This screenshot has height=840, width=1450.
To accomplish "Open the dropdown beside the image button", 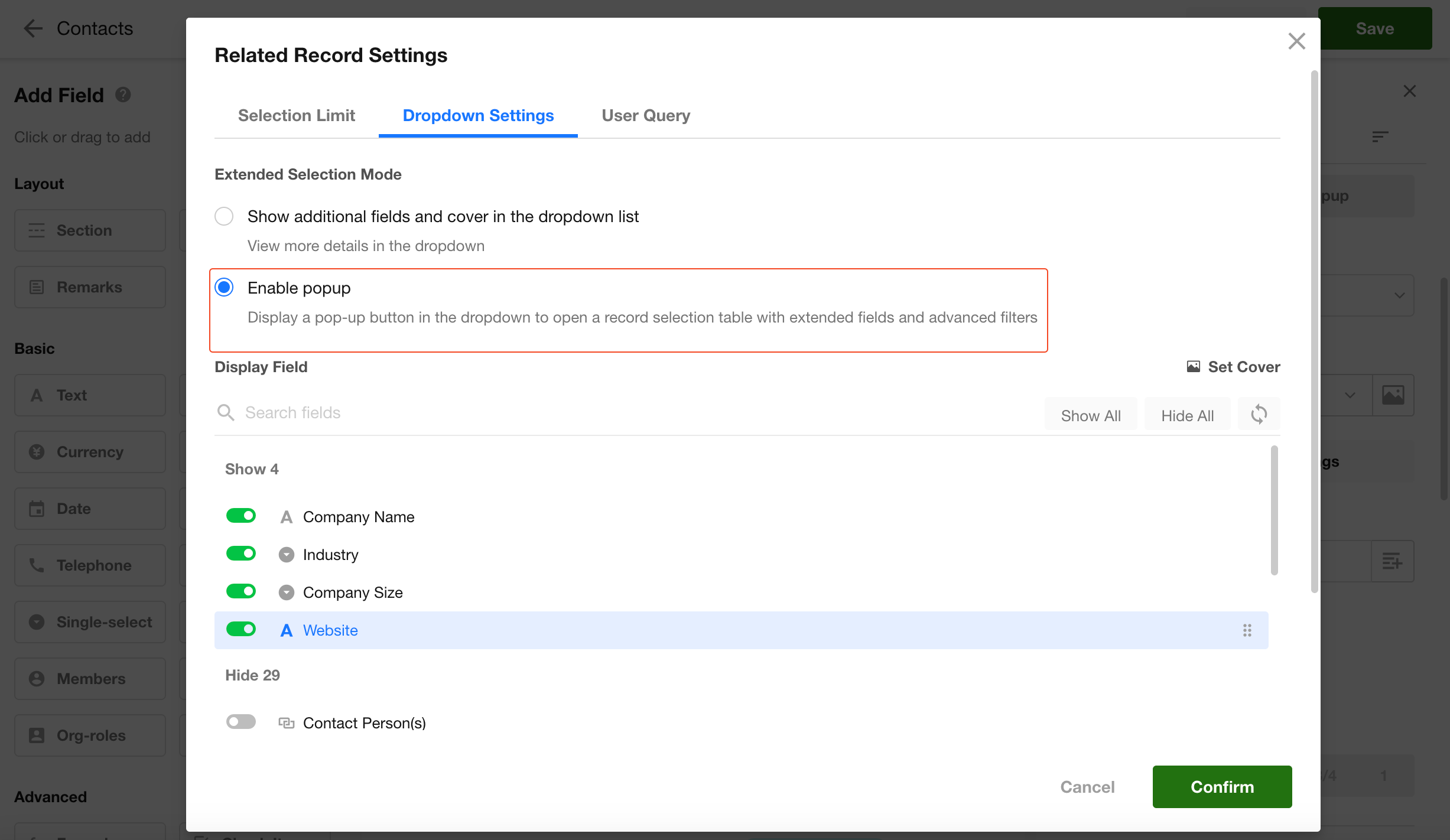I will pyautogui.click(x=1350, y=395).
